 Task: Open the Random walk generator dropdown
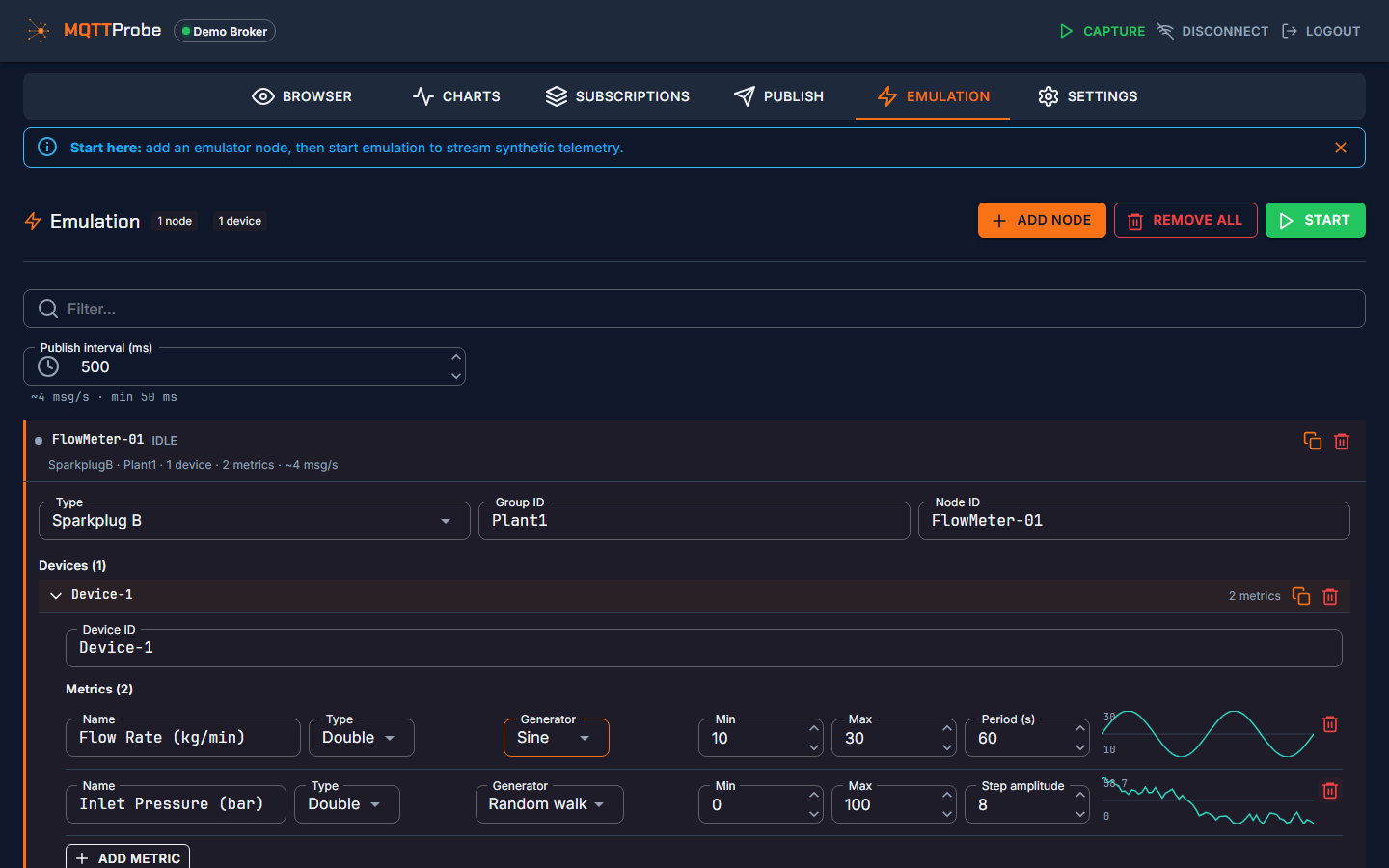pyautogui.click(x=550, y=804)
